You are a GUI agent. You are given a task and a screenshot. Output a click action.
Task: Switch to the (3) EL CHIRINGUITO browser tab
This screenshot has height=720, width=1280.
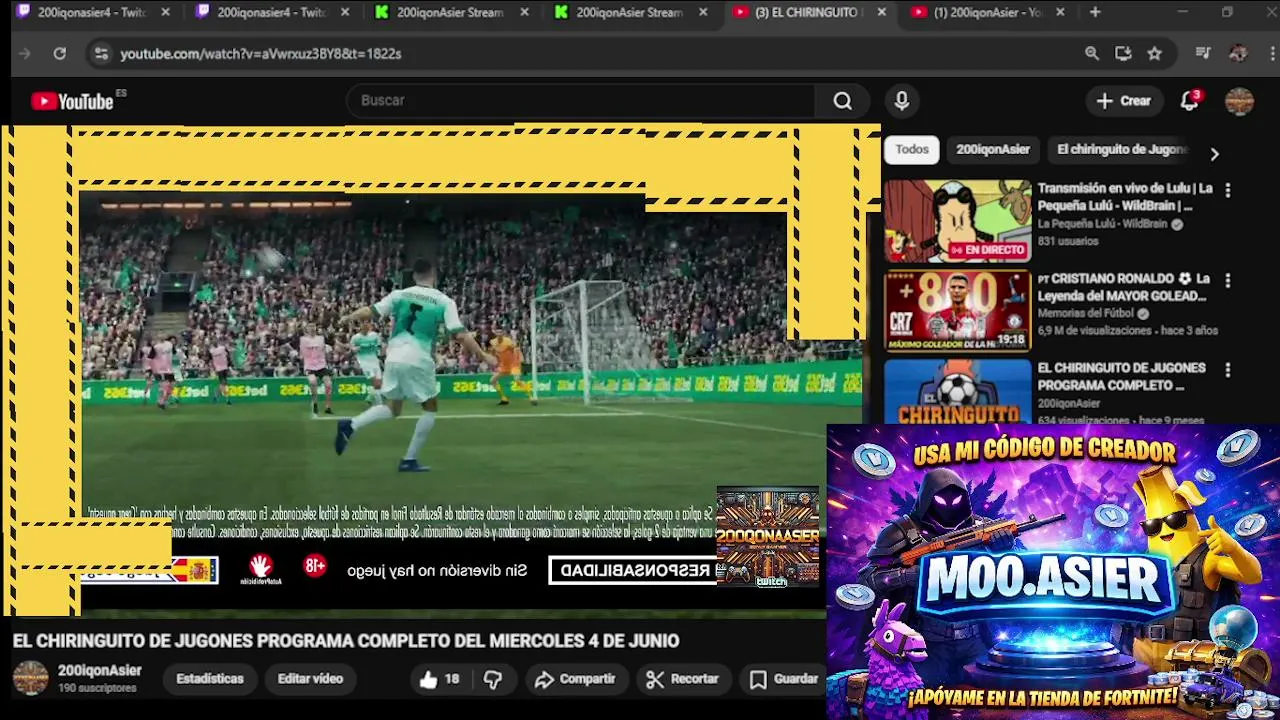coord(808,12)
